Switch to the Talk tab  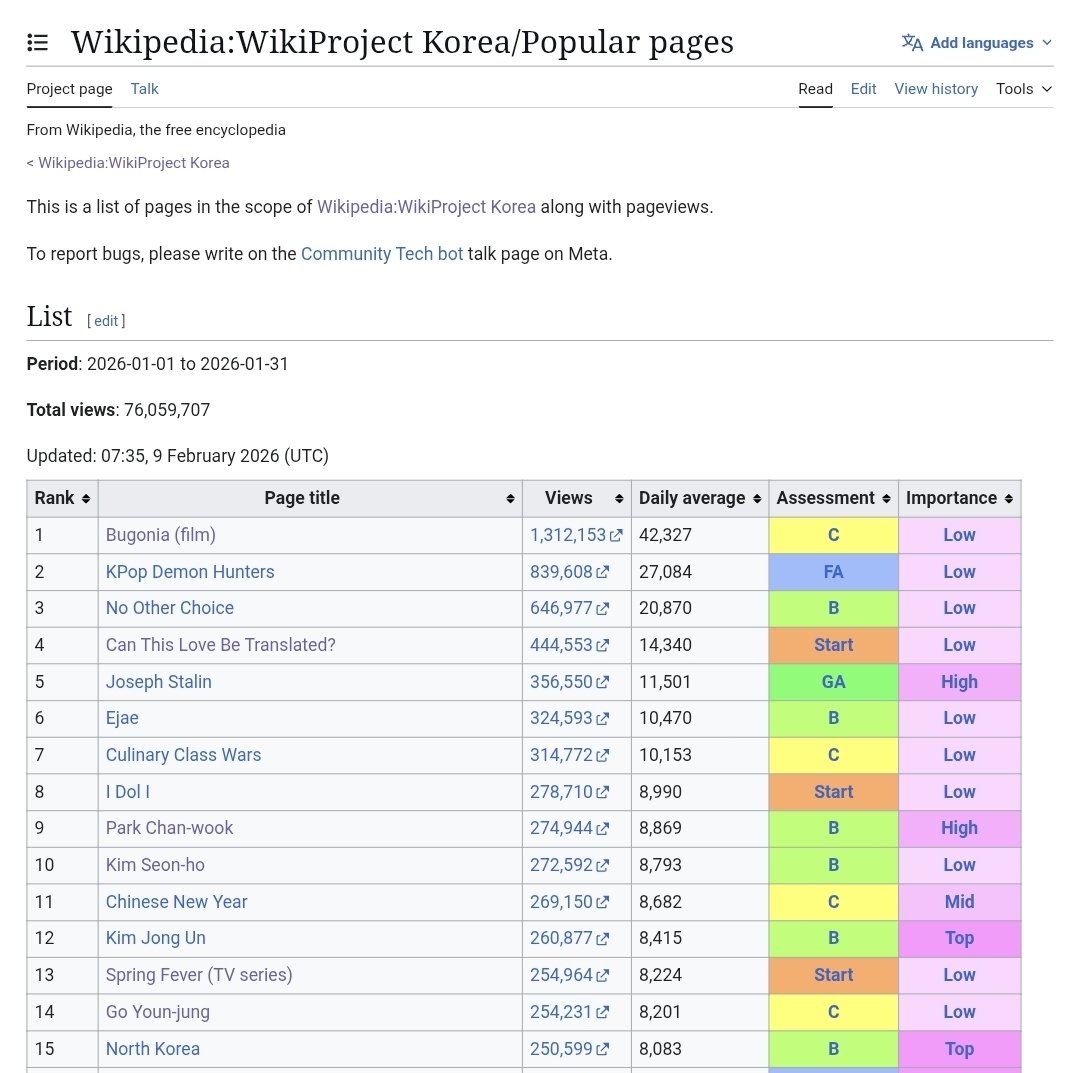pyautogui.click(x=144, y=89)
